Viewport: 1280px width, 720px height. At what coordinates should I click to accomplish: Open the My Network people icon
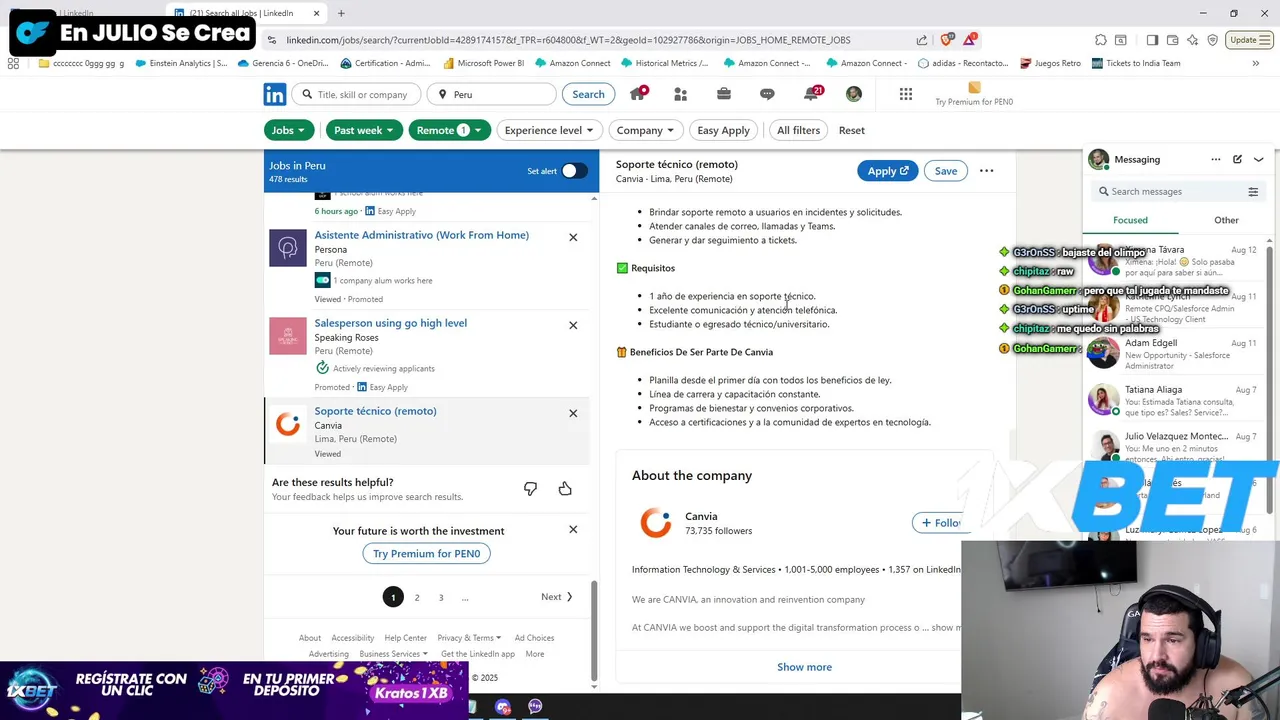[x=680, y=94]
